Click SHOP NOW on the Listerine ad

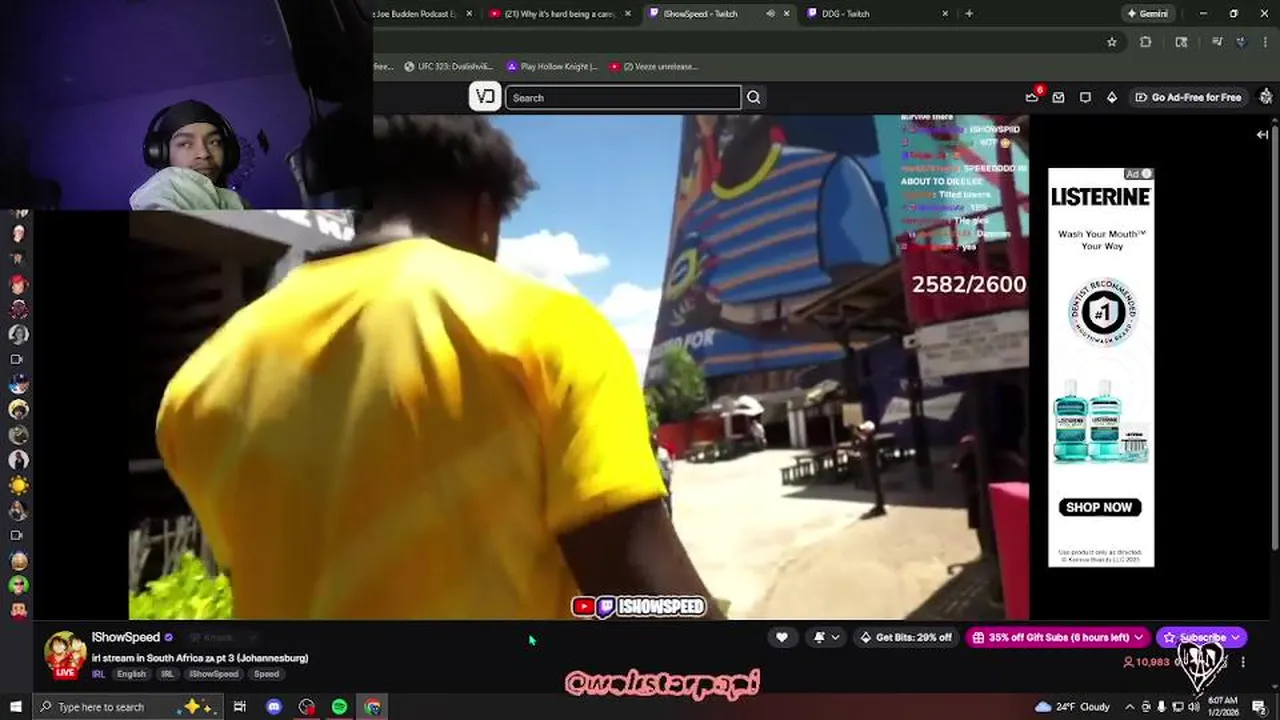tap(1099, 507)
